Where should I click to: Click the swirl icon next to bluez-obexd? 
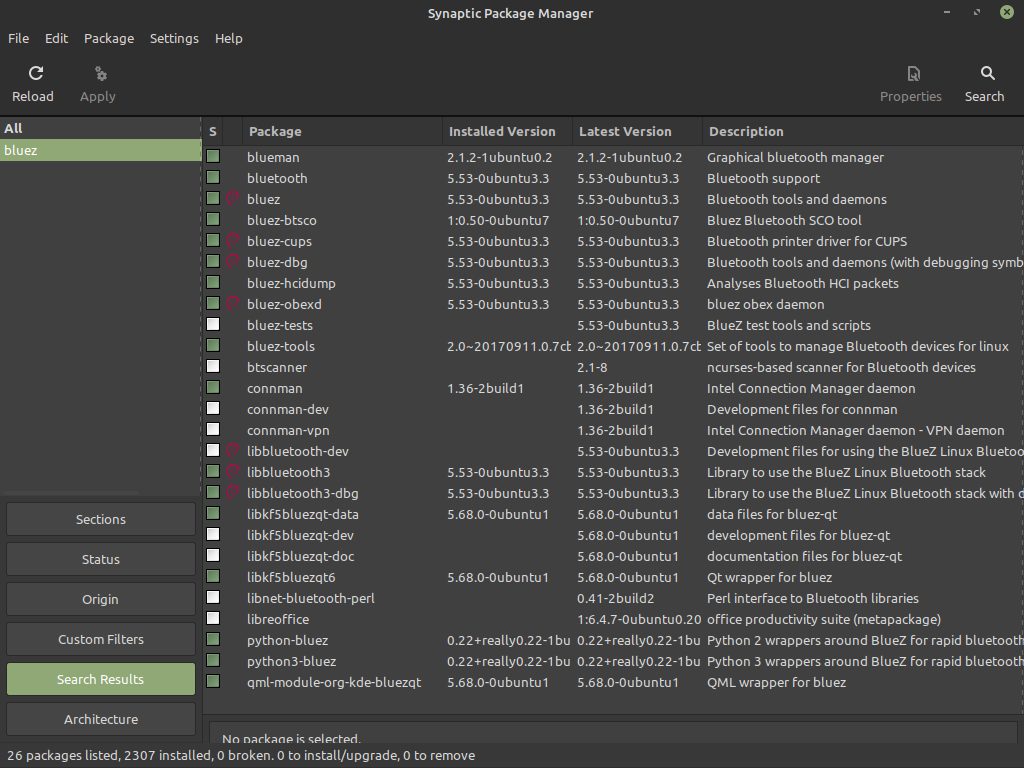(x=233, y=304)
